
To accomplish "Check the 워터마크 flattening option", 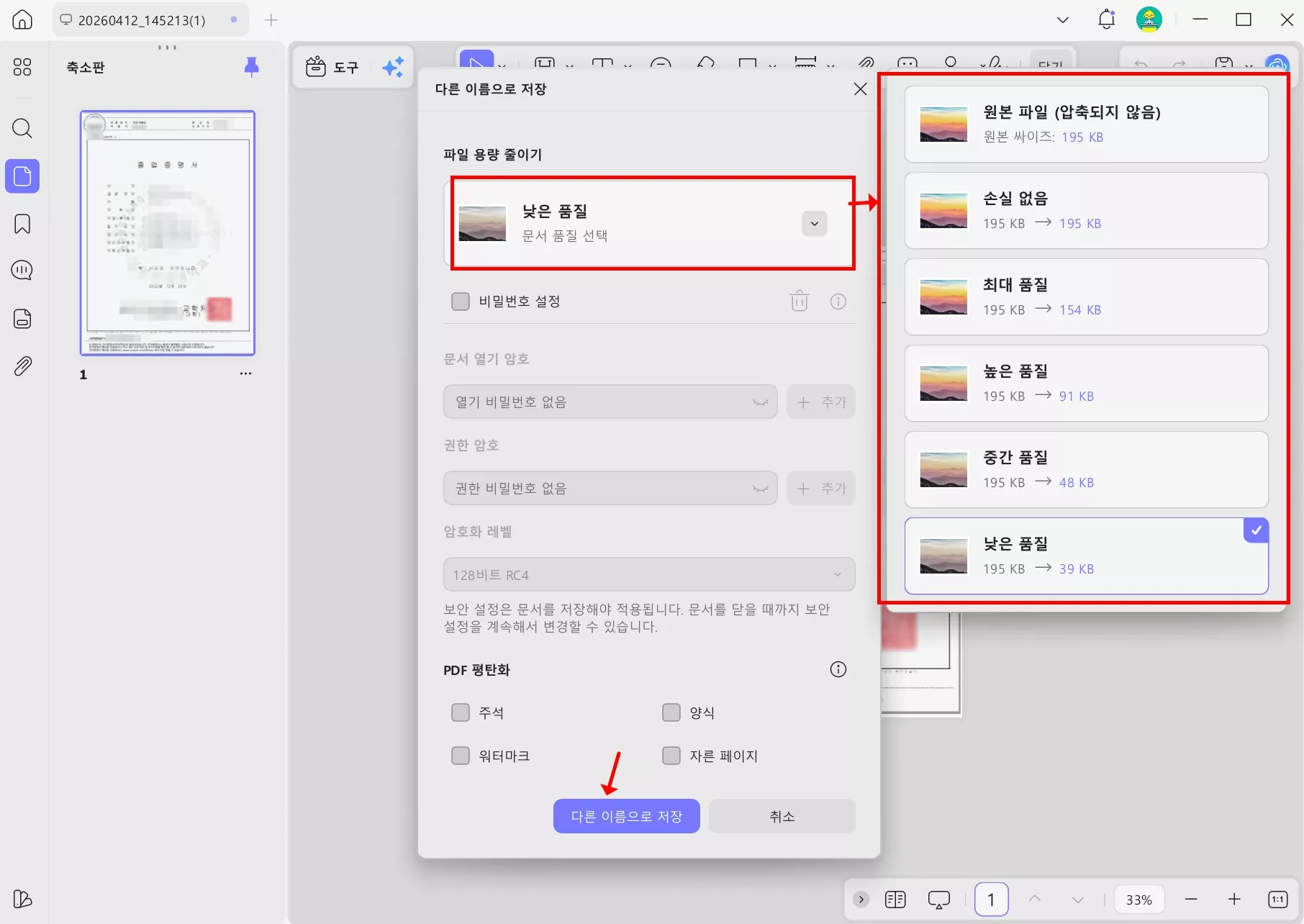I will 461,755.
